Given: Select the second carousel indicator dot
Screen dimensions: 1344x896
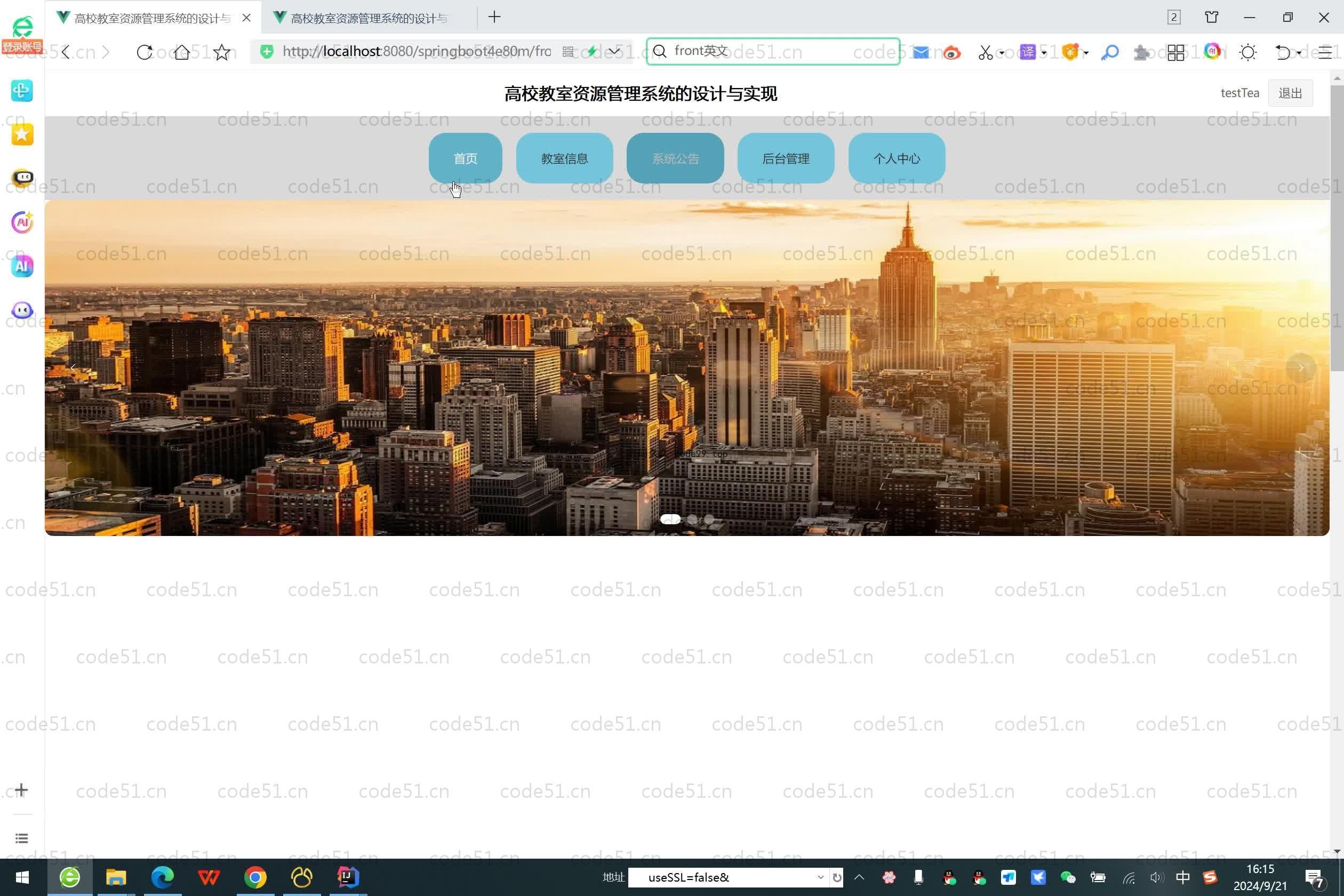Looking at the screenshot, I should click(692, 519).
